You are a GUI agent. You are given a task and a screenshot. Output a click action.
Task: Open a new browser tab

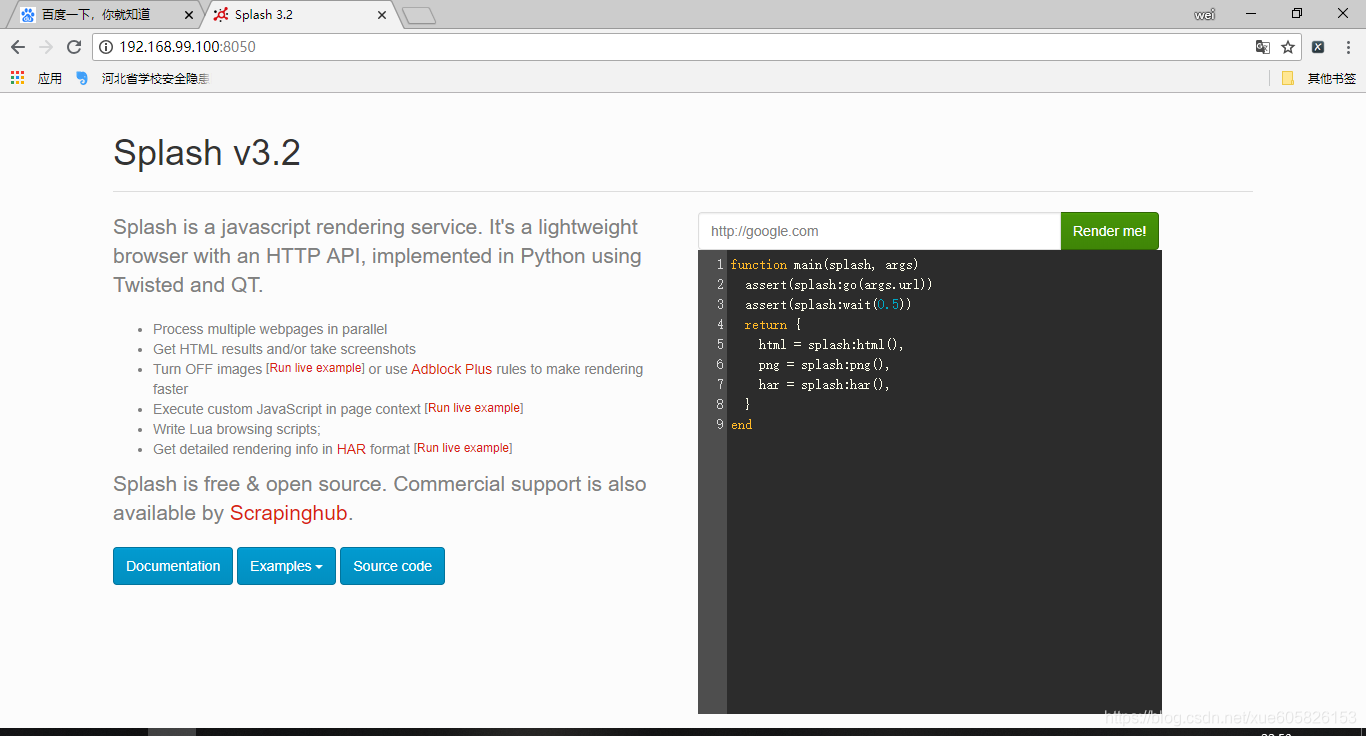pos(418,15)
